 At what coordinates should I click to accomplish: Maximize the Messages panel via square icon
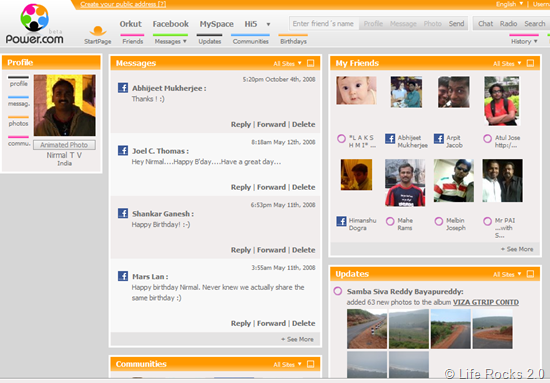coord(310,63)
